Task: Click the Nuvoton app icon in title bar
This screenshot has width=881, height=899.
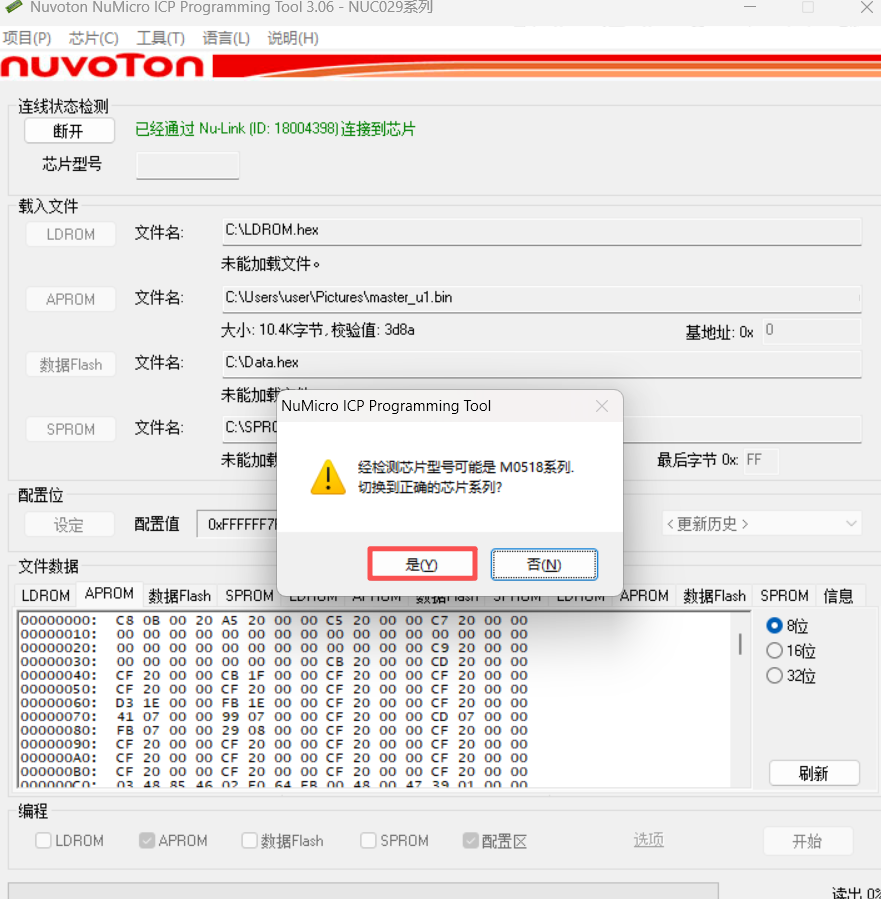Action: click(x=14, y=8)
